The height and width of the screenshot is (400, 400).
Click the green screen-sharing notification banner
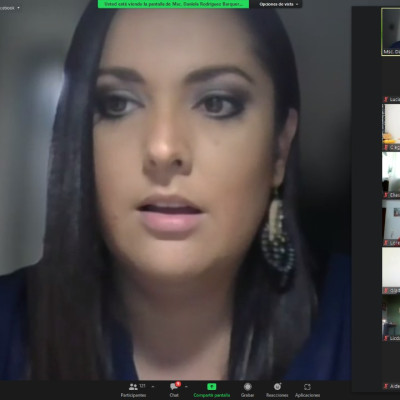(x=173, y=4)
